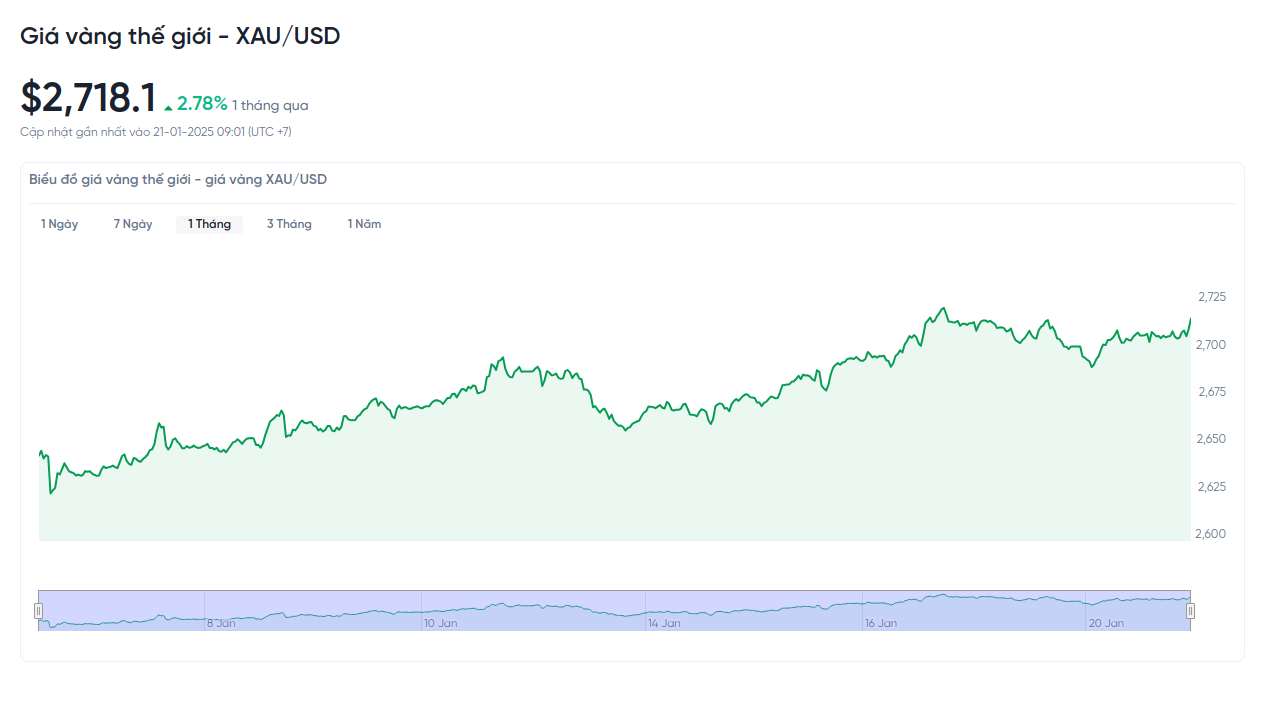Click the 2,725 y-axis label
Screen dimensions: 1265x702
1211,297
